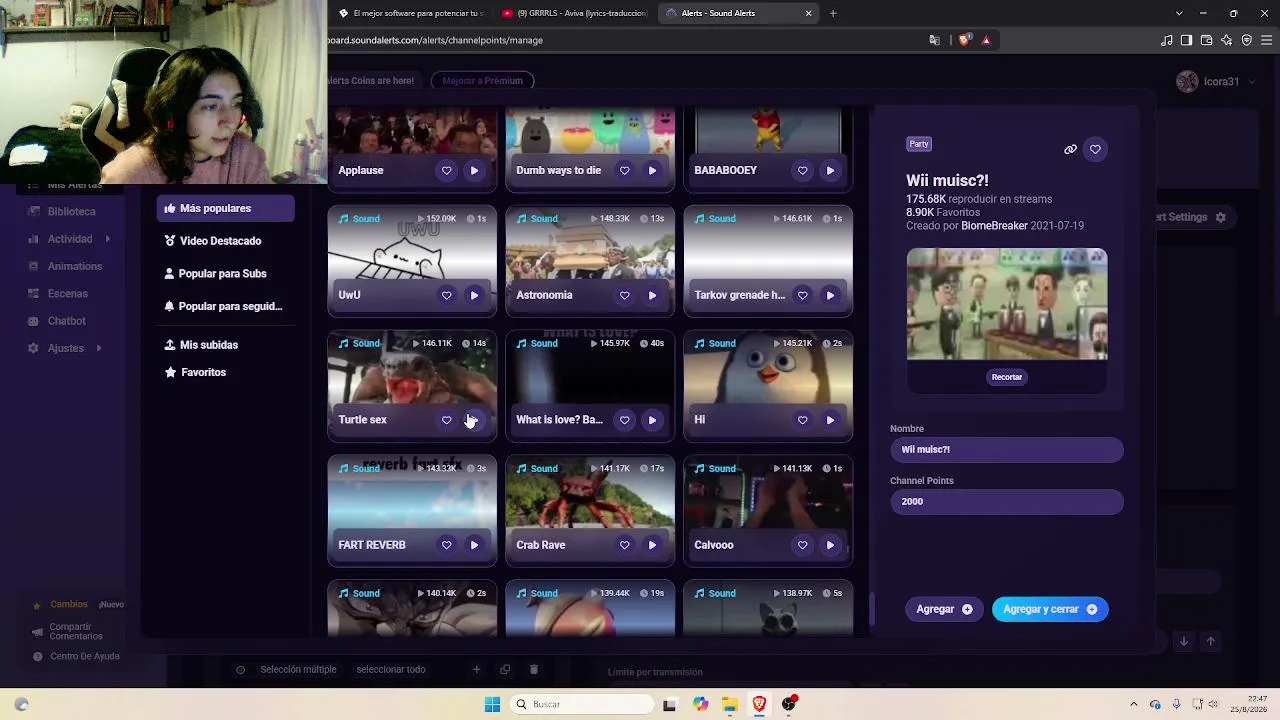1280x720 pixels.
Task: Open the Cambios changelog link
Action: click(69, 605)
